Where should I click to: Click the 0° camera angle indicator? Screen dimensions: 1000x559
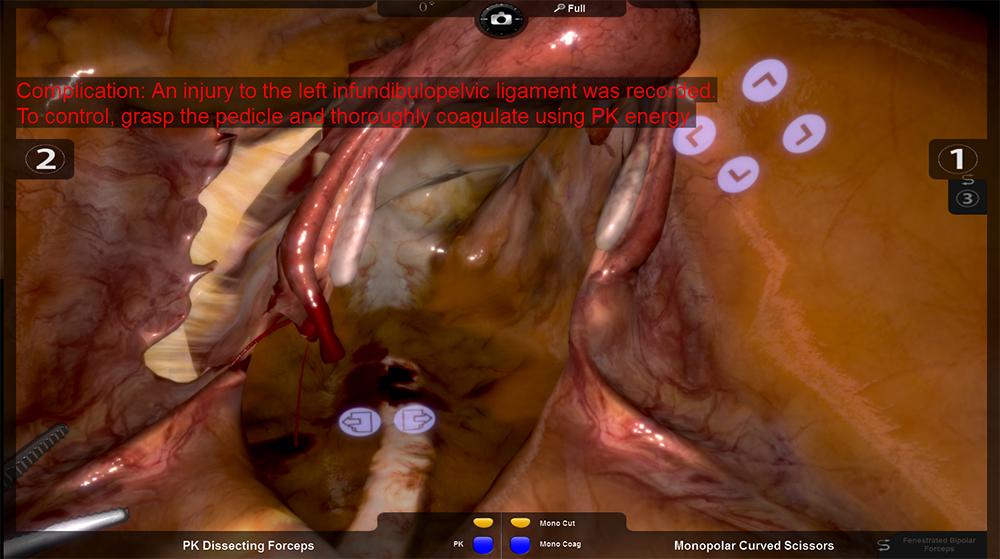[427, 7]
